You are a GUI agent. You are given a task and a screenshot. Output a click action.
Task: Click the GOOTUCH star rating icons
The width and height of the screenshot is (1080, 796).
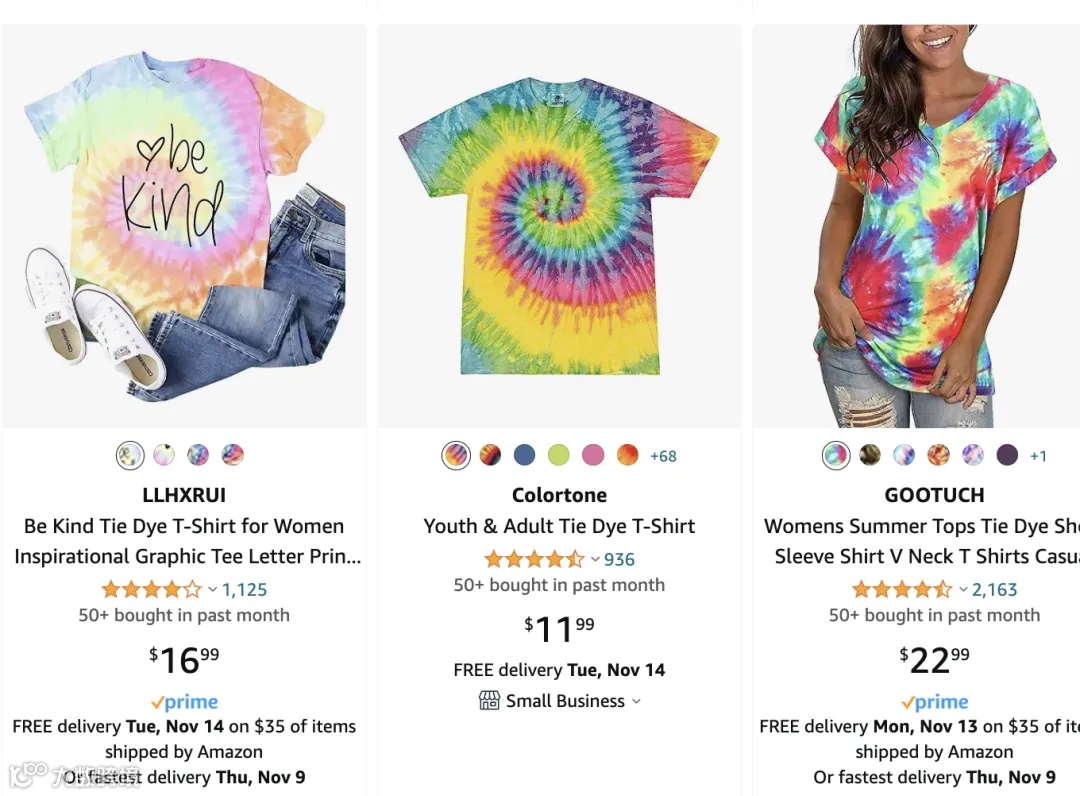click(x=901, y=590)
